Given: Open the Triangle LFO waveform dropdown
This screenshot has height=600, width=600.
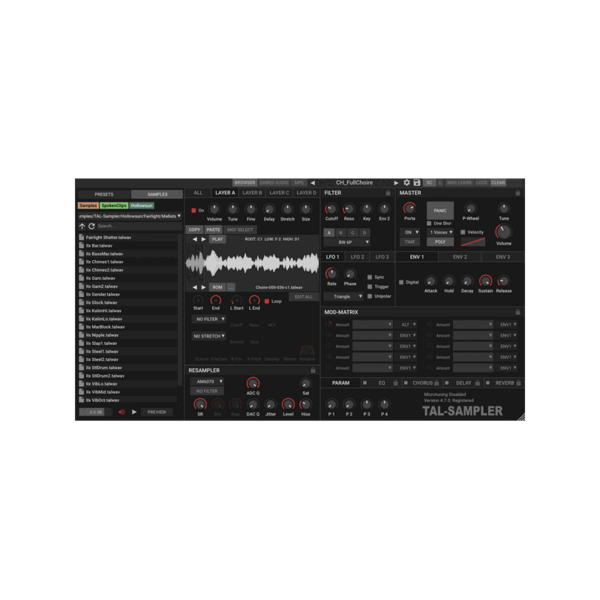Looking at the screenshot, I should coord(343,297).
